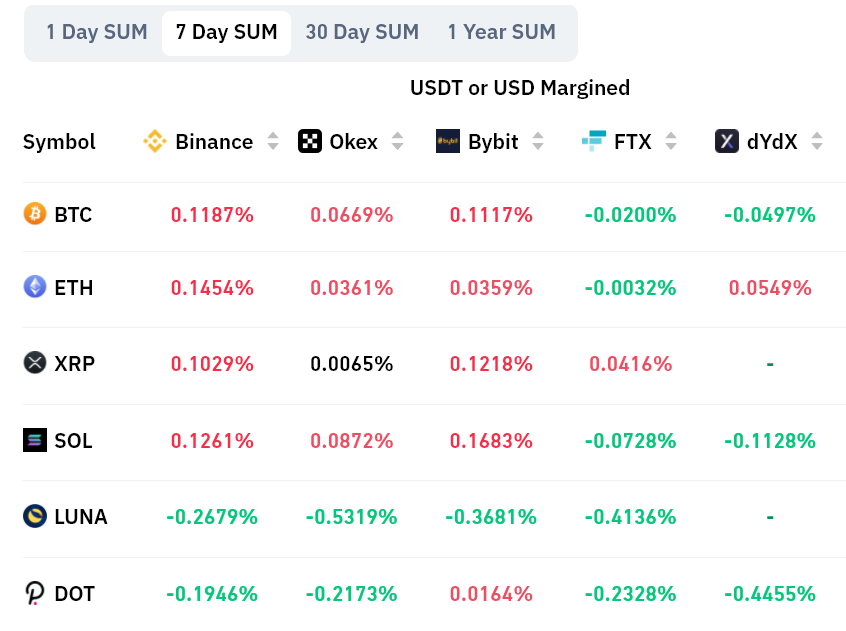The height and width of the screenshot is (631, 846).
Task: Sort by Okex column arrows
Action: 397,142
